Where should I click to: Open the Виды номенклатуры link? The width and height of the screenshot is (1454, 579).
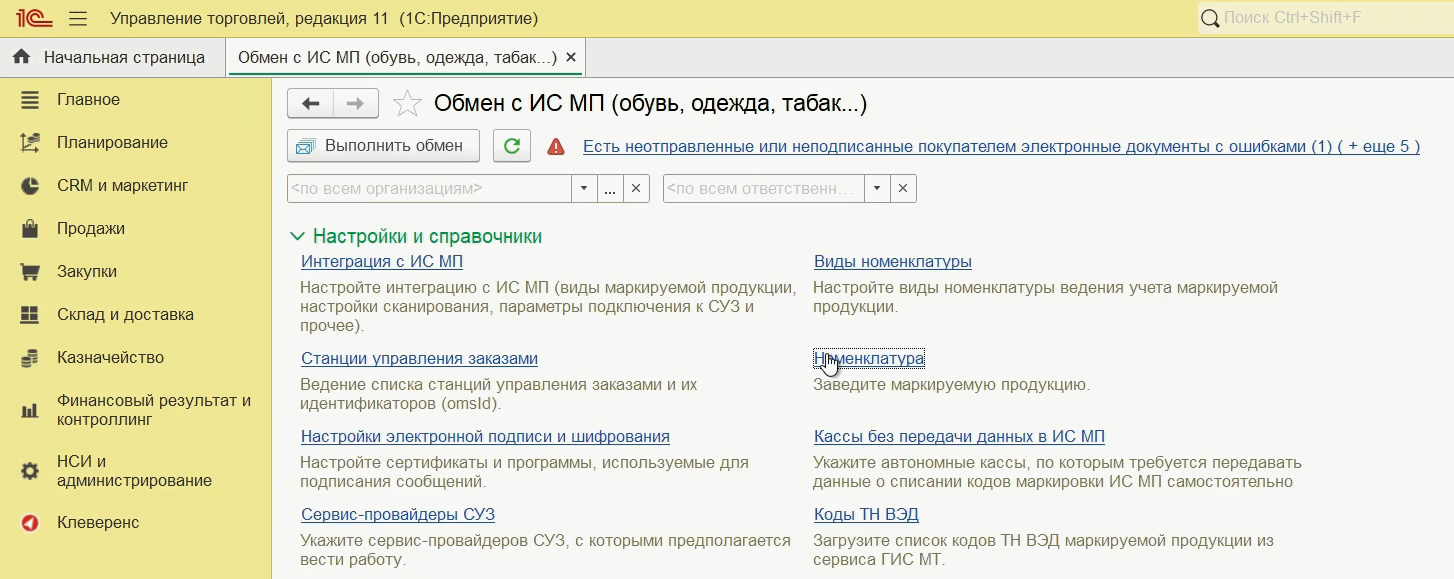tap(893, 262)
